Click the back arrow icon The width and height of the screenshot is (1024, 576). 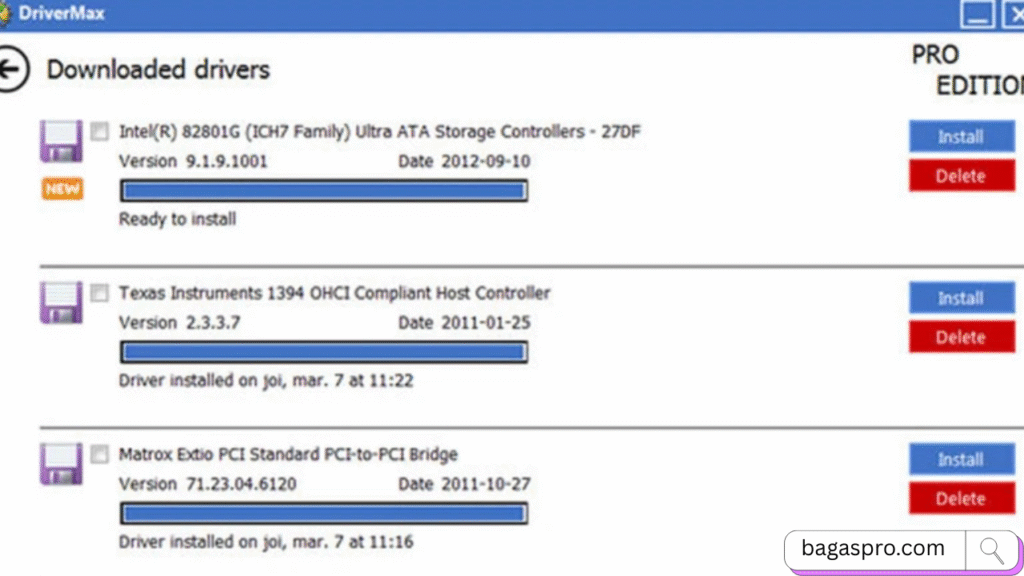click(x=13, y=71)
